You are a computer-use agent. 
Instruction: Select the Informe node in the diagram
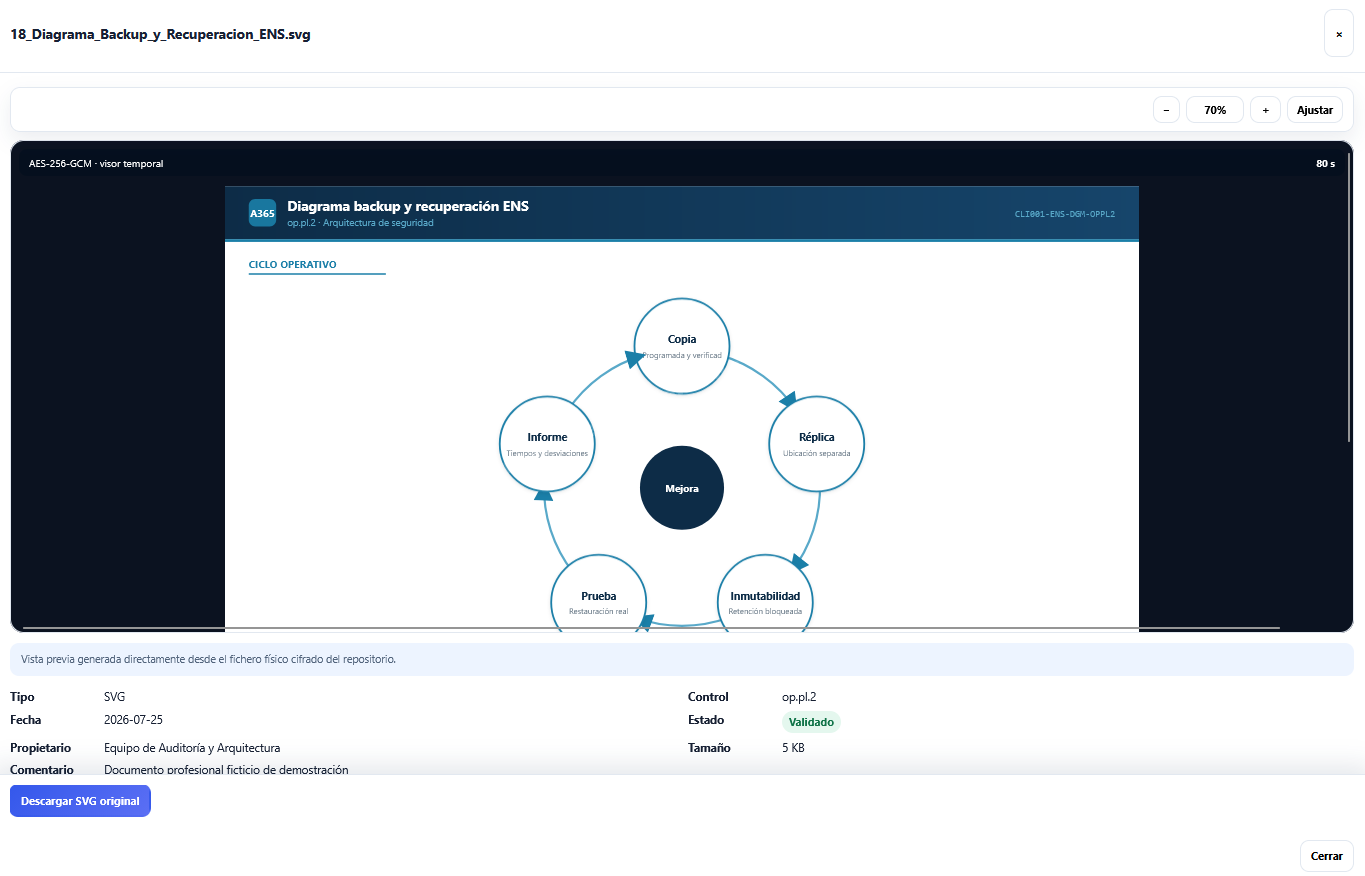(547, 443)
